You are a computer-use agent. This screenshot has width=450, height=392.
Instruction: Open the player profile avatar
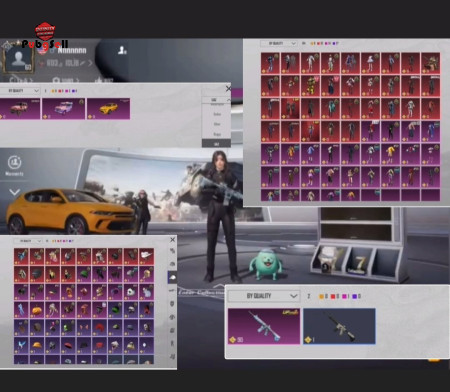click(x=18, y=59)
